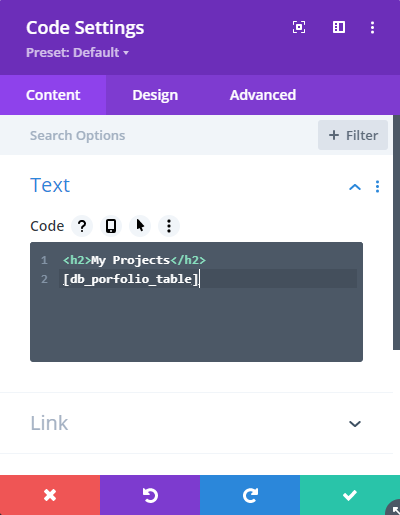
Task: Expand the Link section
Action: tap(355, 424)
